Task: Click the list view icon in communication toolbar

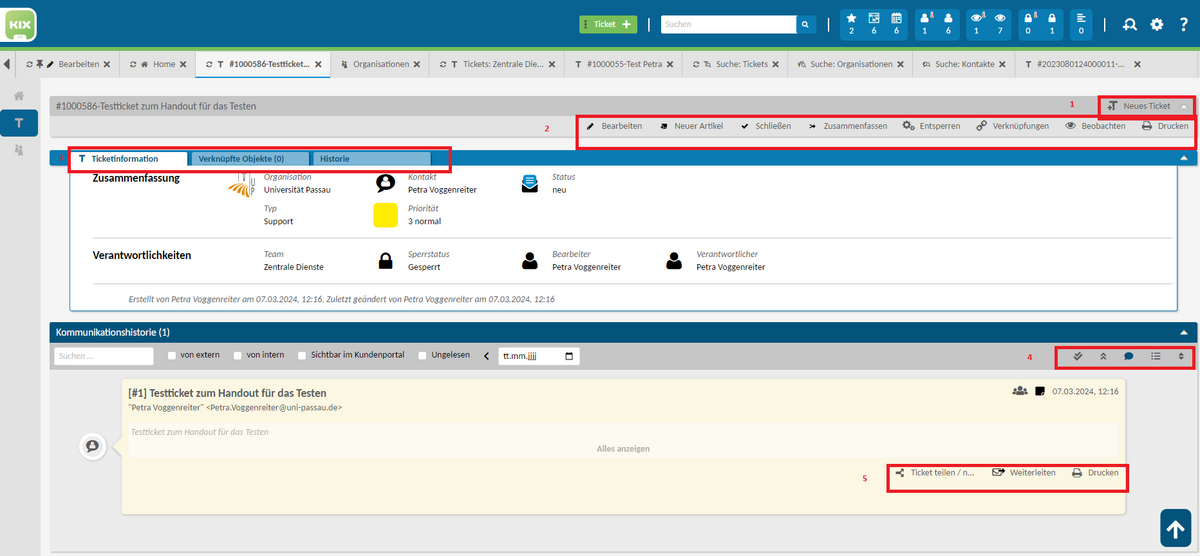Action: (1155, 355)
